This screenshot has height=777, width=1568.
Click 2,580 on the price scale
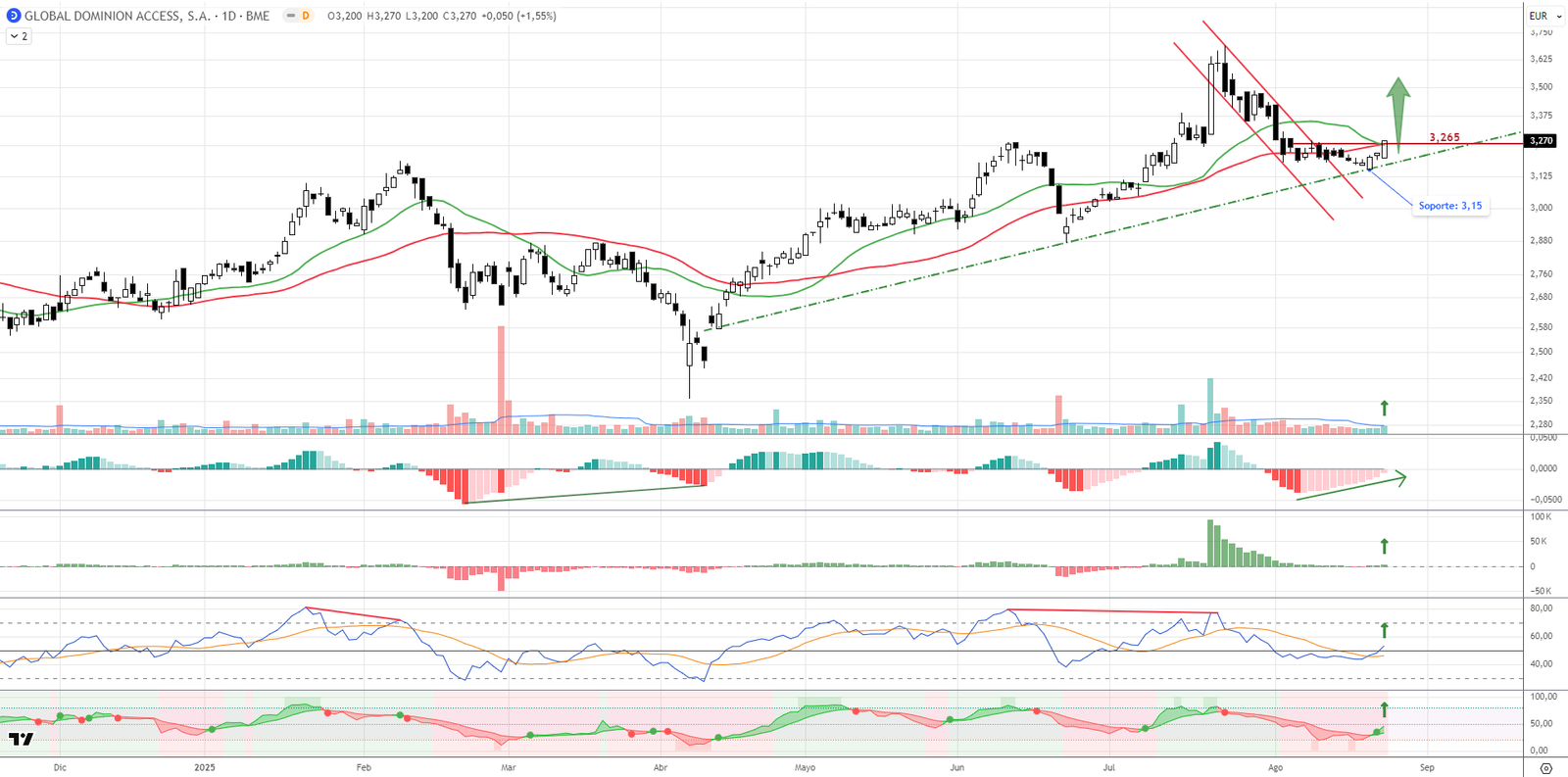pyautogui.click(x=1542, y=326)
